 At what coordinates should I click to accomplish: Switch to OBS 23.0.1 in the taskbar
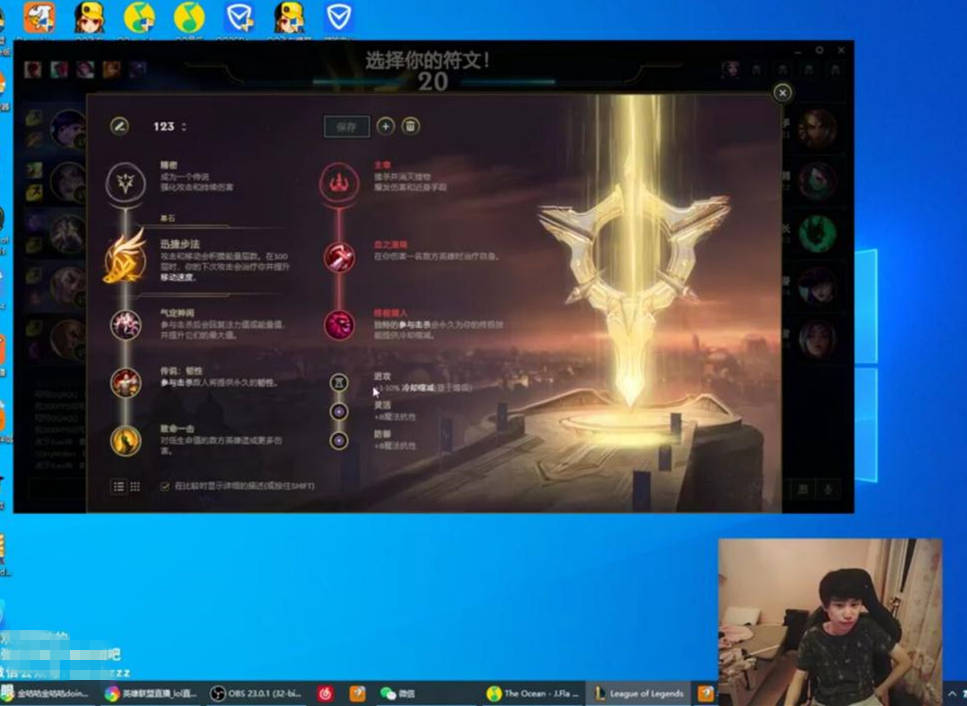pyautogui.click(x=257, y=694)
